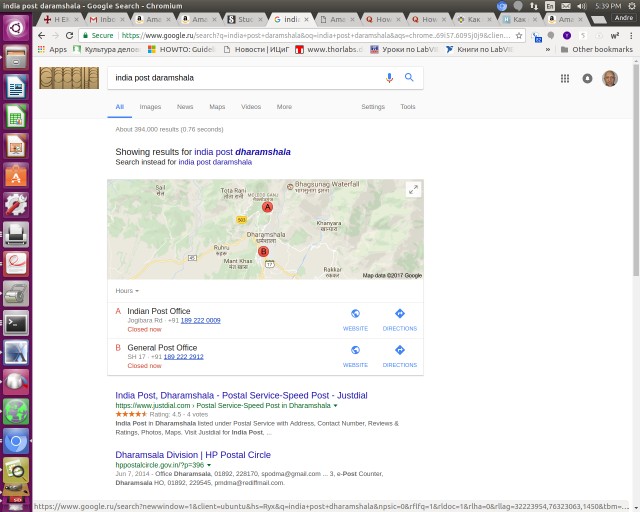Open search Tools options
640x512 pixels.
[x=408, y=106]
